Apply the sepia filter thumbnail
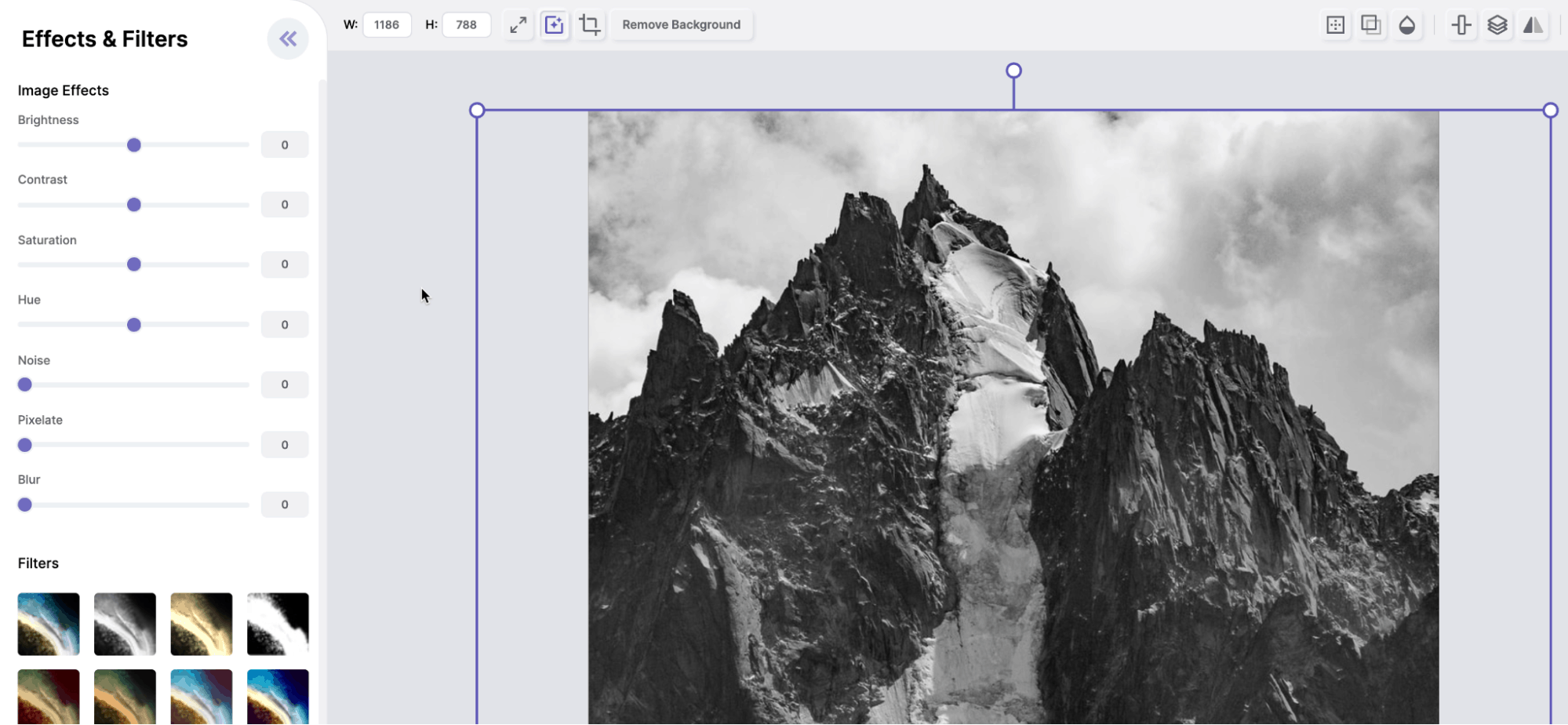 coord(202,624)
